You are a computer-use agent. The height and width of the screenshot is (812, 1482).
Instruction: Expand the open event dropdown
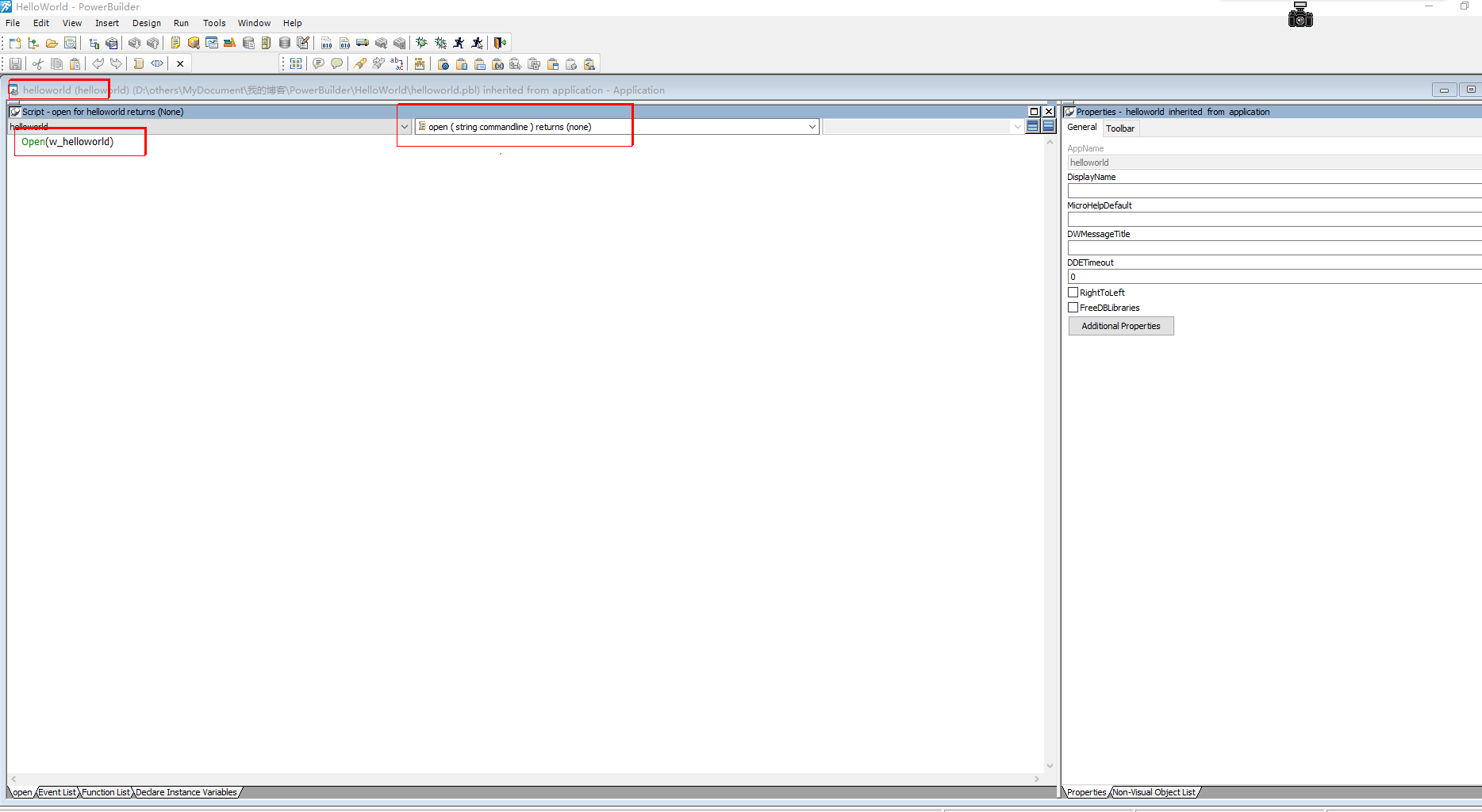pyautogui.click(x=812, y=127)
